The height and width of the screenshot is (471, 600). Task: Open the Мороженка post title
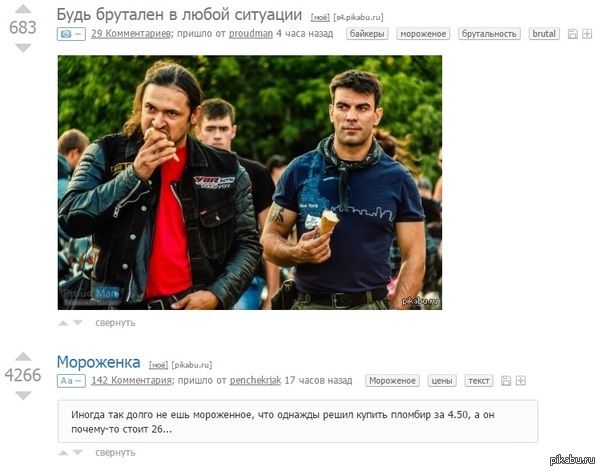[x=98, y=362]
